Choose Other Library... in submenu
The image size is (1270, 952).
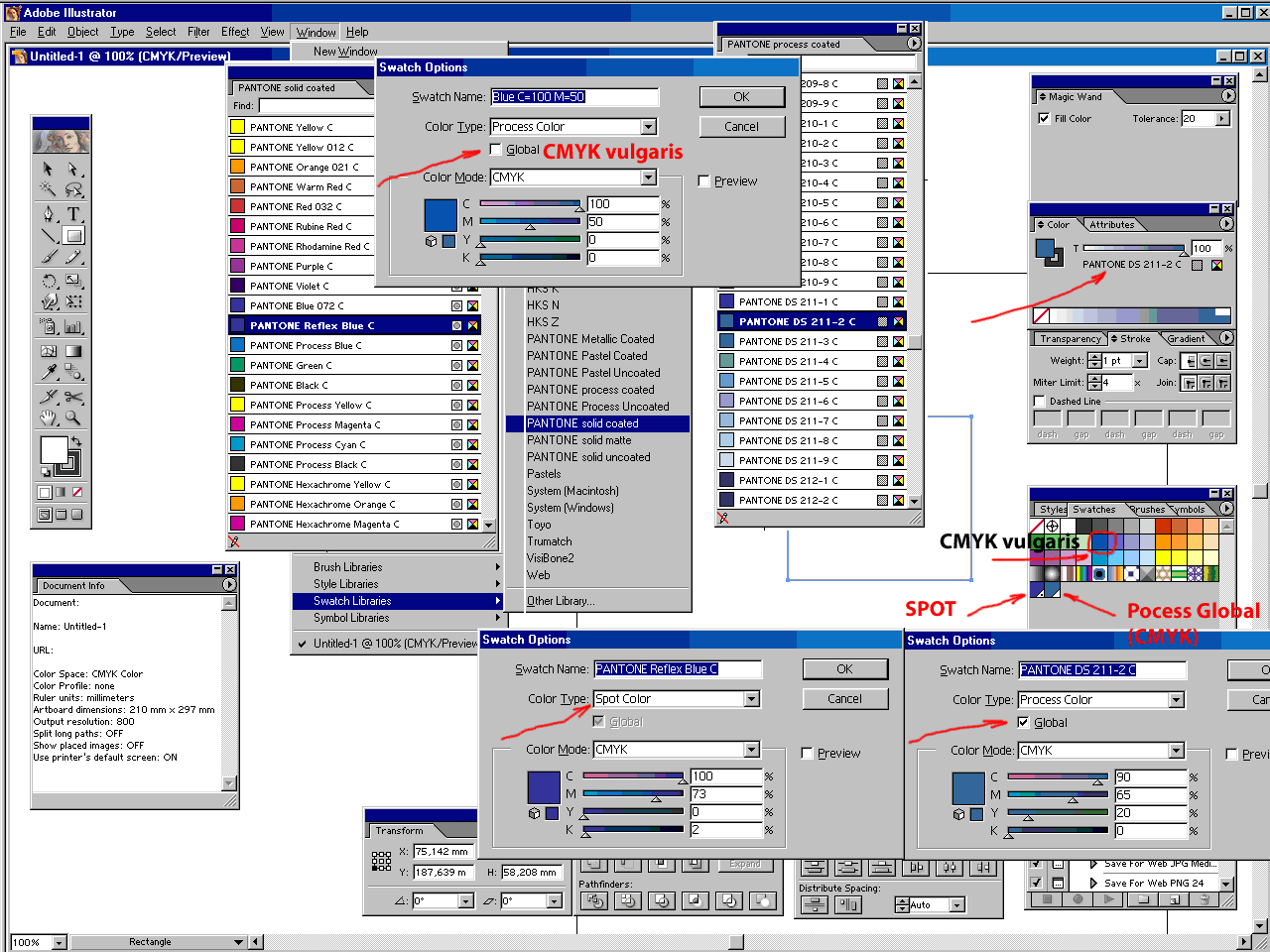[561, 601]
